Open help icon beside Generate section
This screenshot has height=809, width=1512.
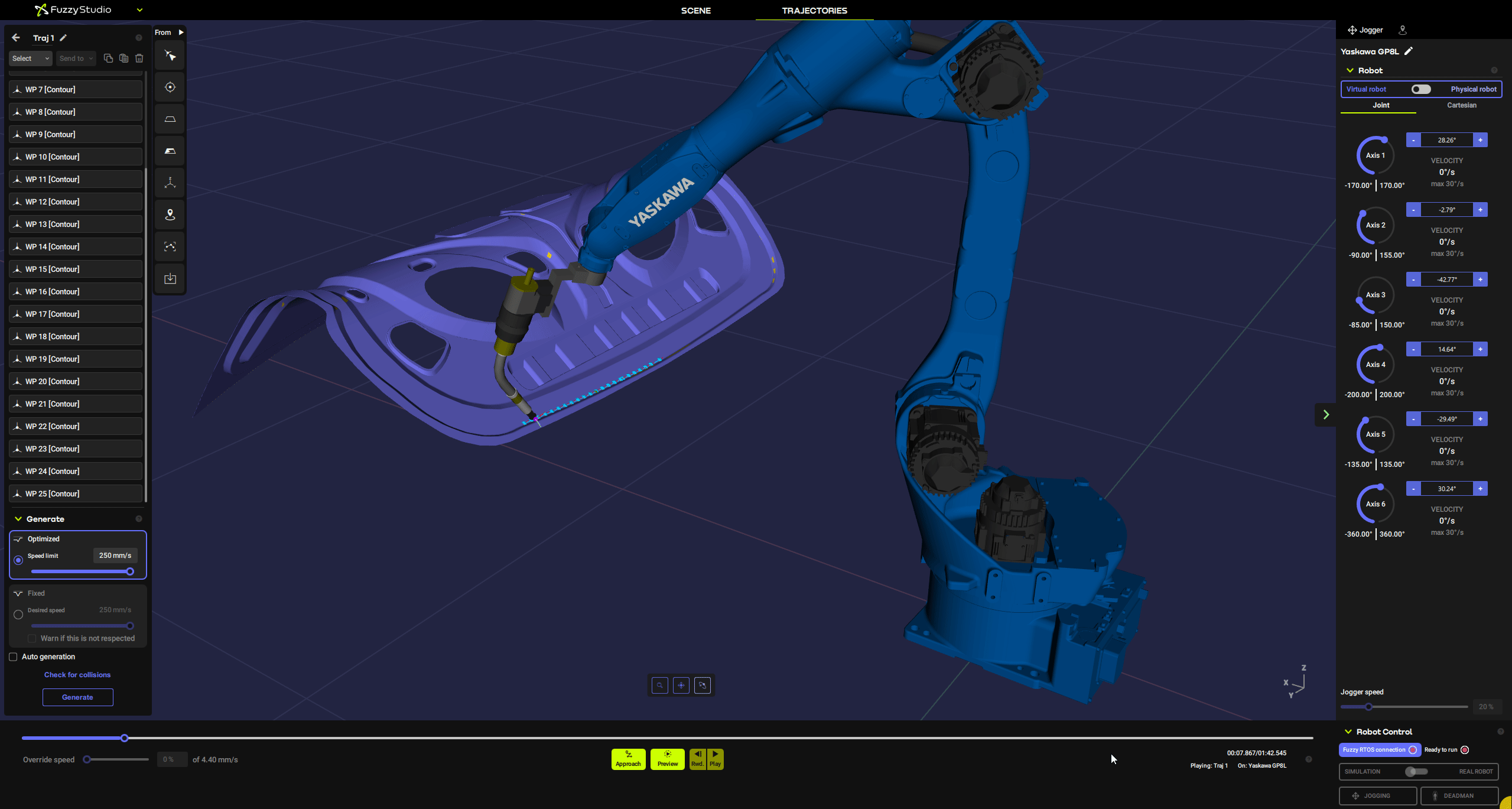point(139,519)
